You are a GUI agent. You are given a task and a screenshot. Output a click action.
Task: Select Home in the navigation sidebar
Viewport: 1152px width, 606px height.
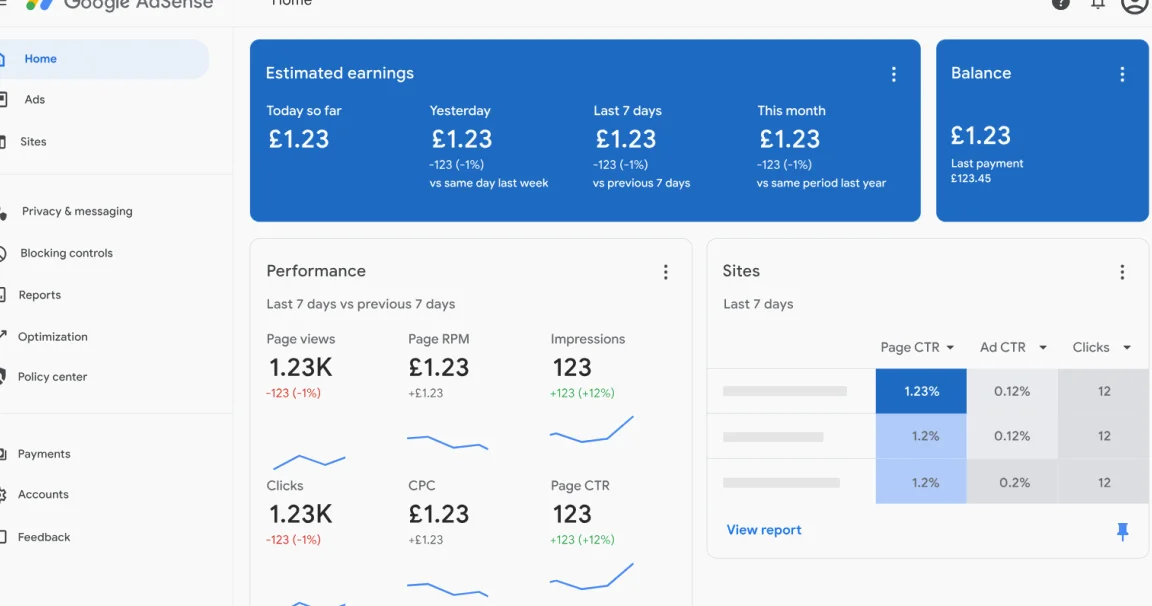(x=40, y=59)
